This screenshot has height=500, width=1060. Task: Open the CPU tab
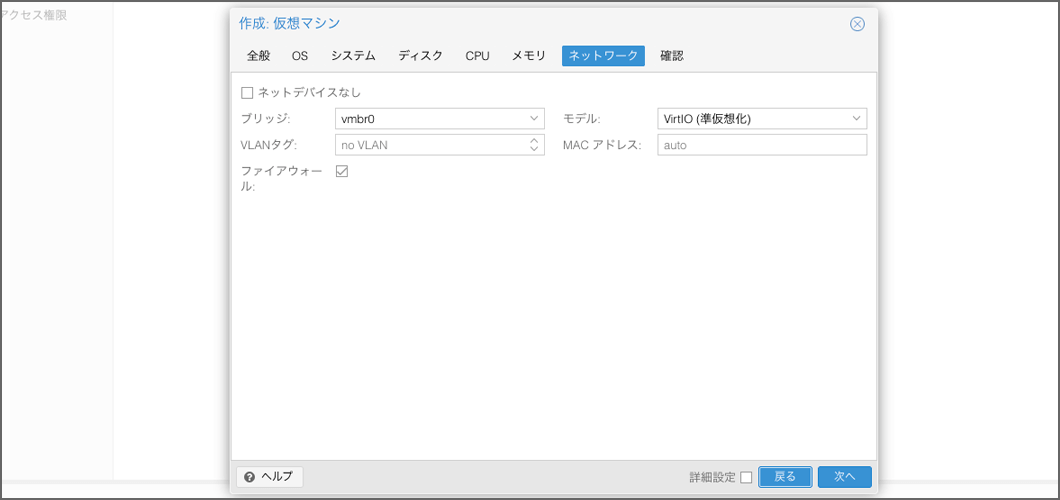(477, 56)
